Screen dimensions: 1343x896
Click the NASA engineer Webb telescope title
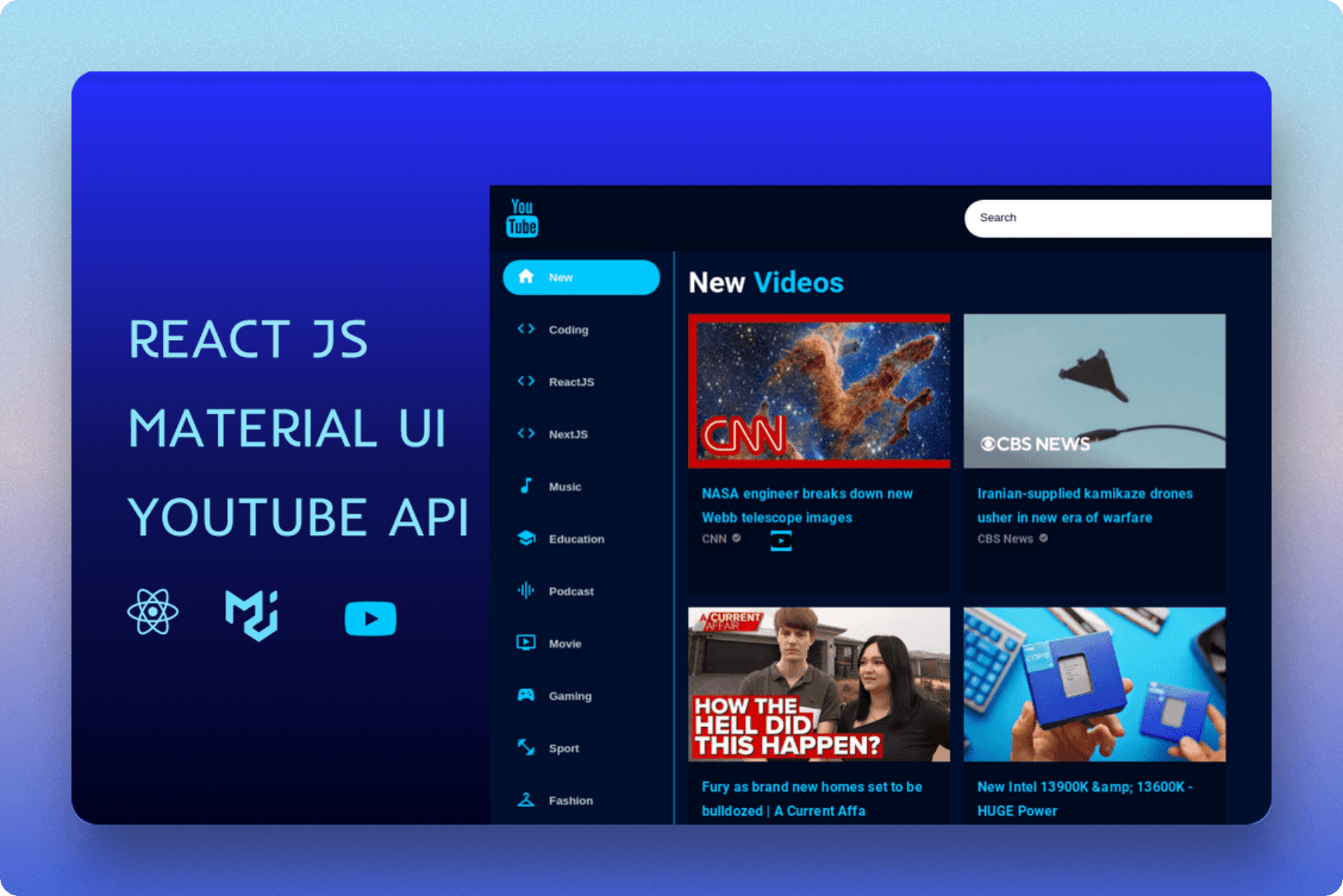(x=807, y=505)
